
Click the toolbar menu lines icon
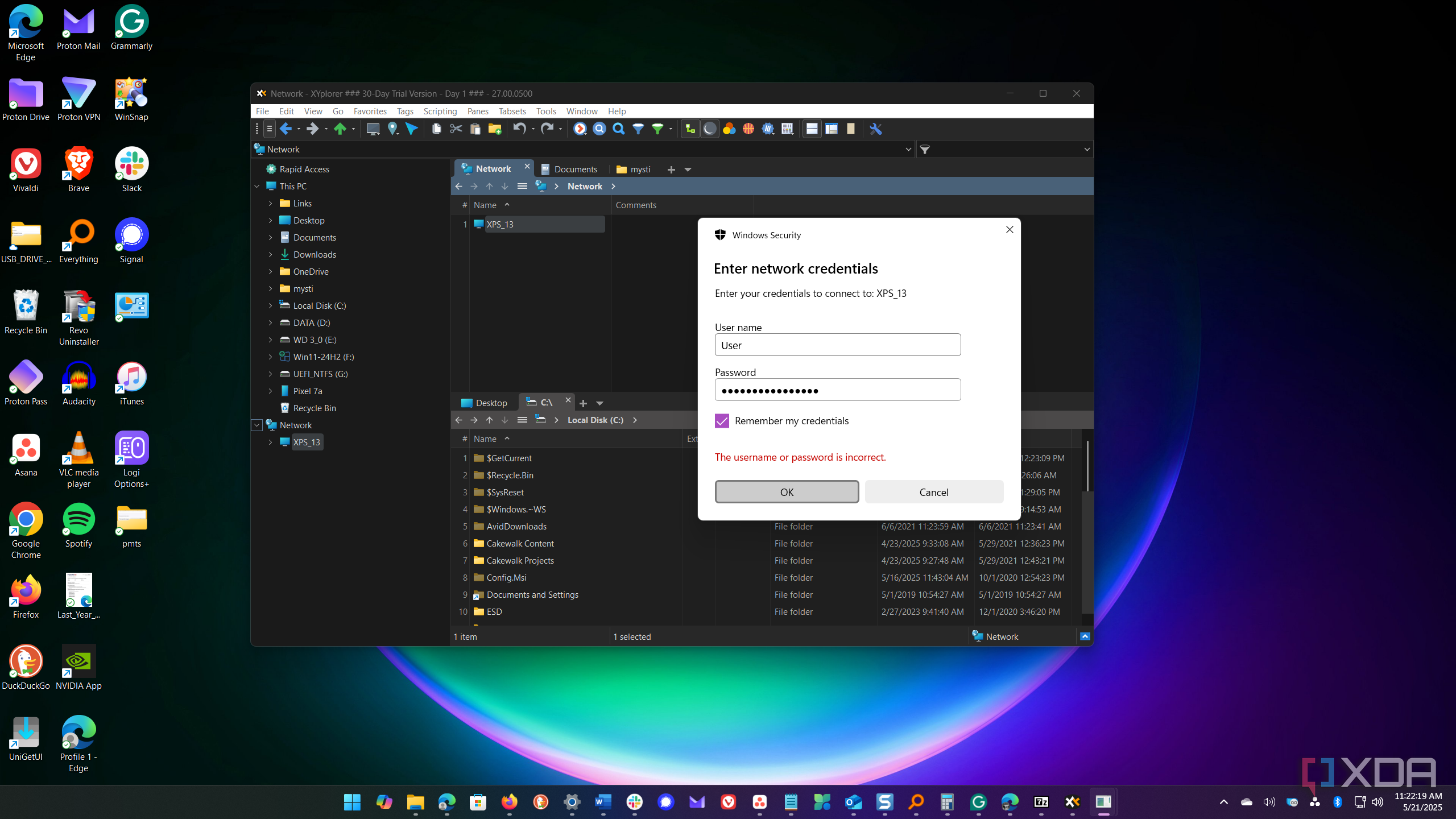point(270,129)
